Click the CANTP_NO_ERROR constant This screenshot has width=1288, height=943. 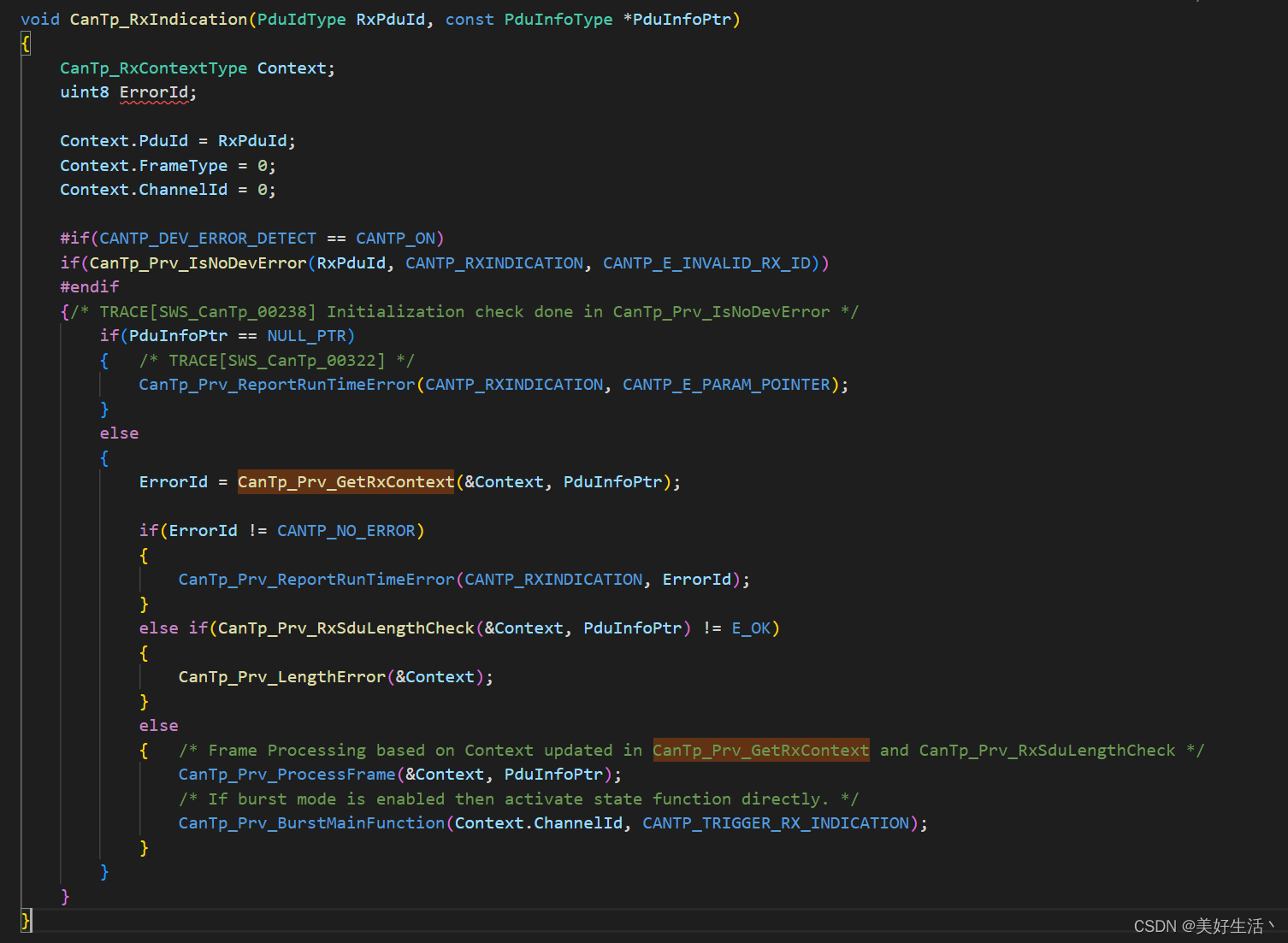click(346, 531)
